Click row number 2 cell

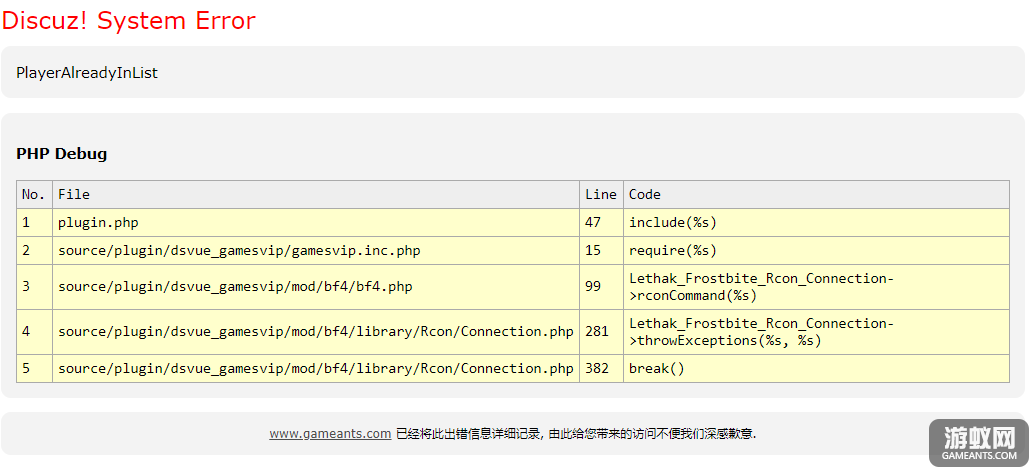tap(34, 251)
